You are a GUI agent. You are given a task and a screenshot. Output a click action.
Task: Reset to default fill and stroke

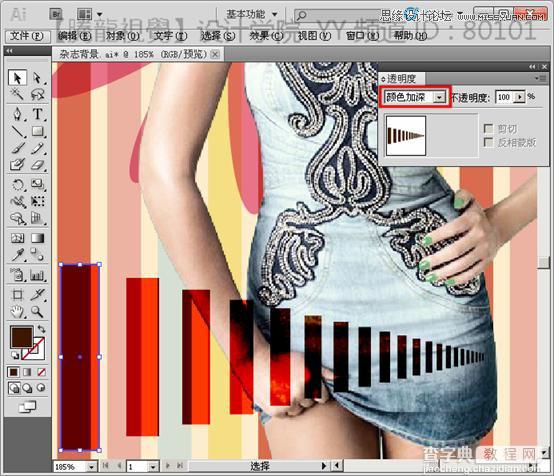coord(14,354)
